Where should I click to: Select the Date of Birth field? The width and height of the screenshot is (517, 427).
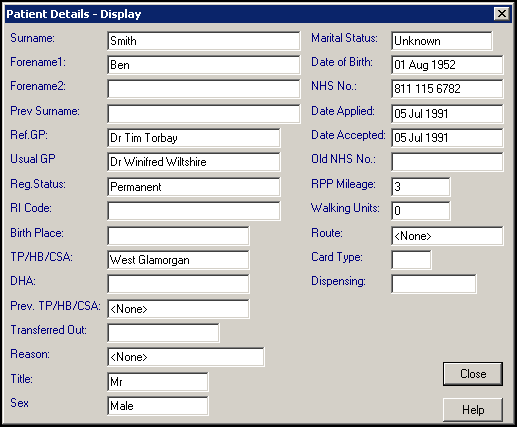coord(447,65)
